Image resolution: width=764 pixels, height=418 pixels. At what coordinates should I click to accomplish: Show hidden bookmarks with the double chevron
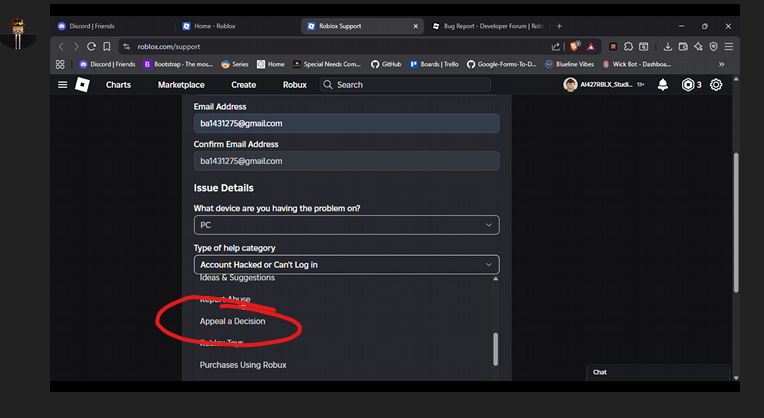tap(721, 64)
